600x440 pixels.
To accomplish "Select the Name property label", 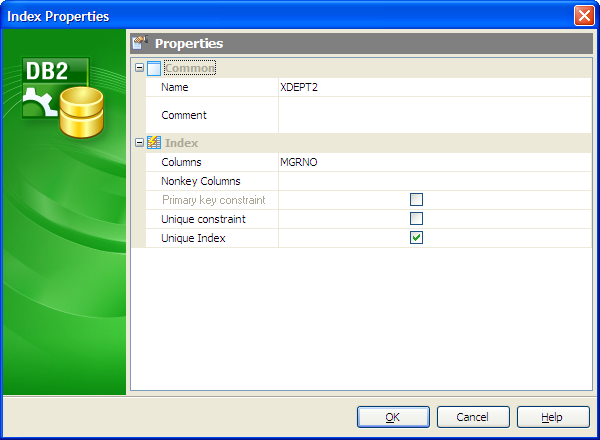I will pyautogui.click(x=175, y=87).
